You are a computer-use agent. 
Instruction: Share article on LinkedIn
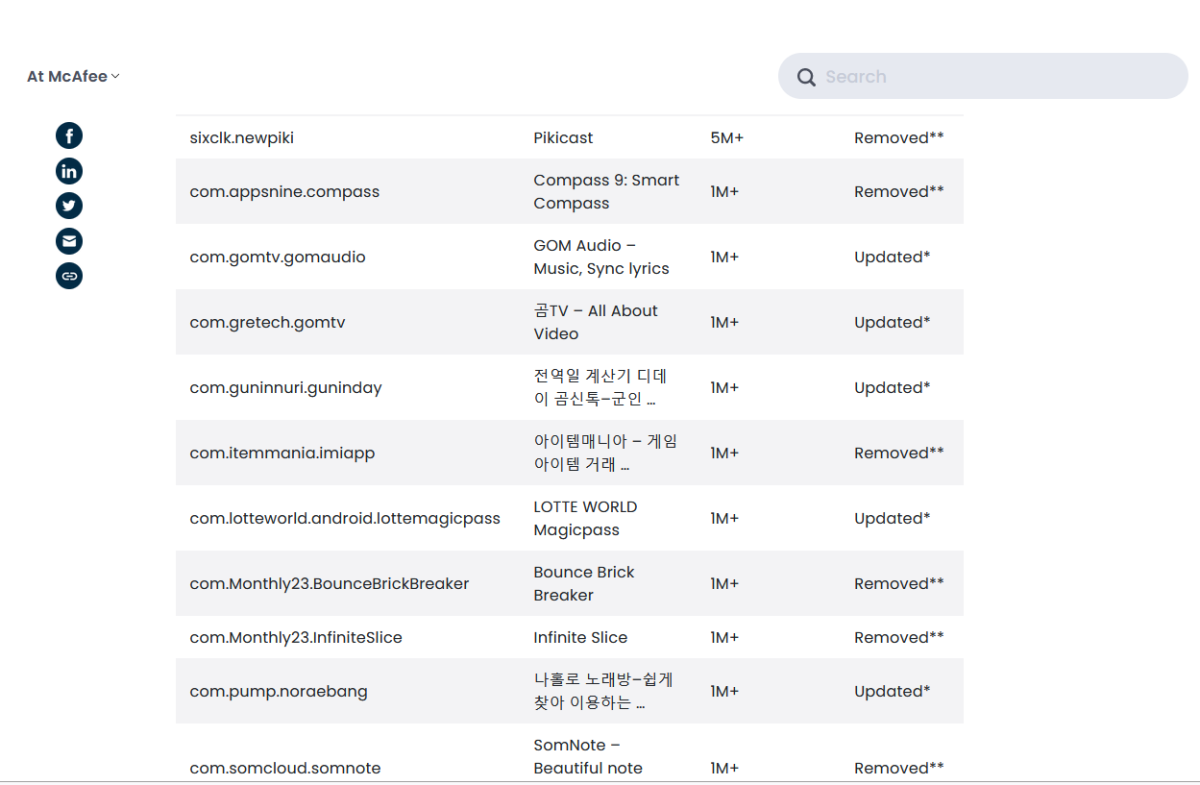69,171
